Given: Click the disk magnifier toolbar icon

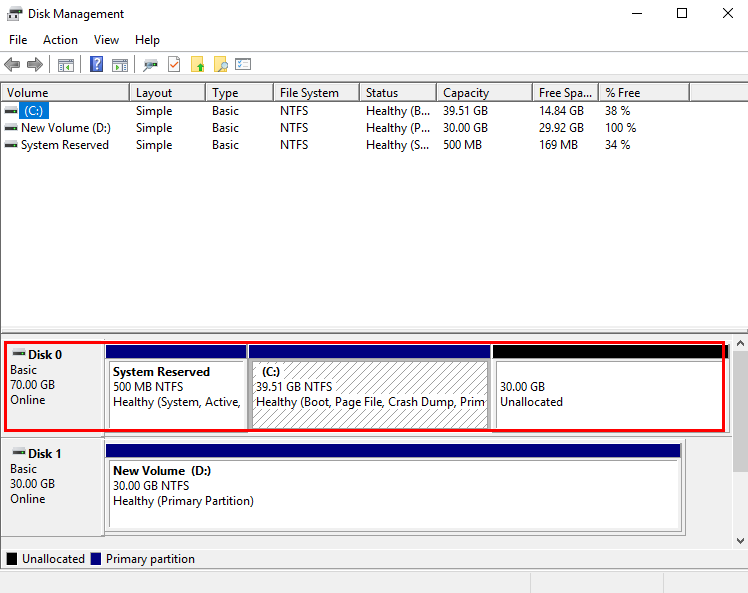Looking at the screenshot, I should point(150,65).
